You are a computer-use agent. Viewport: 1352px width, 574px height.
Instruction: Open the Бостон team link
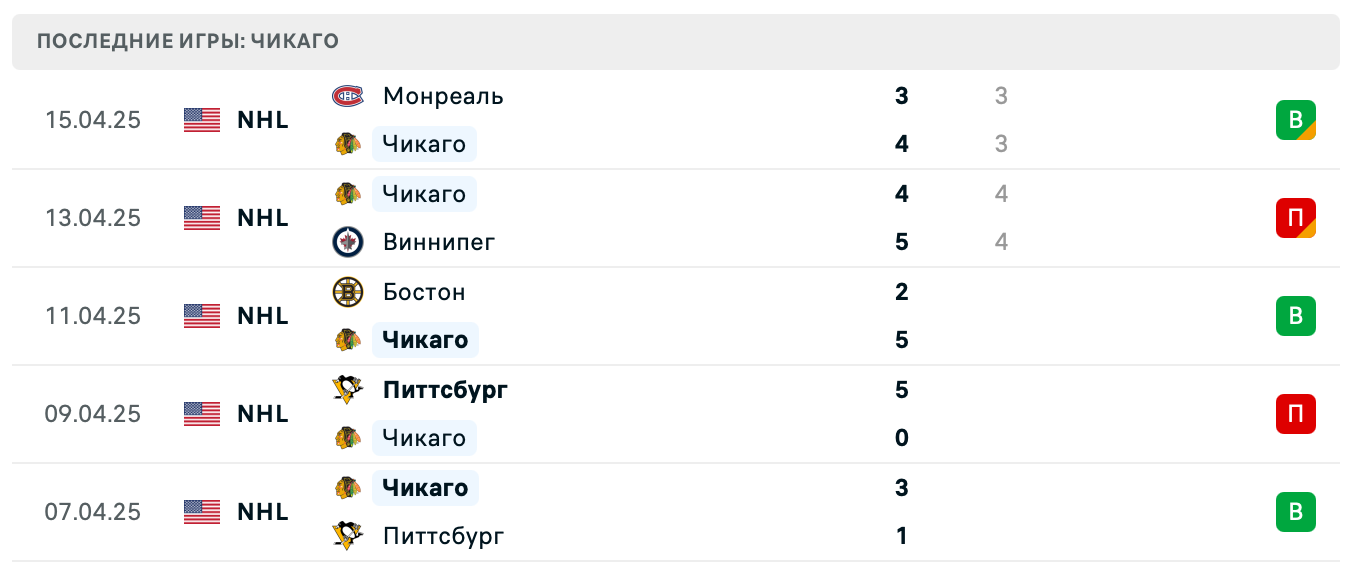(424, 292)
